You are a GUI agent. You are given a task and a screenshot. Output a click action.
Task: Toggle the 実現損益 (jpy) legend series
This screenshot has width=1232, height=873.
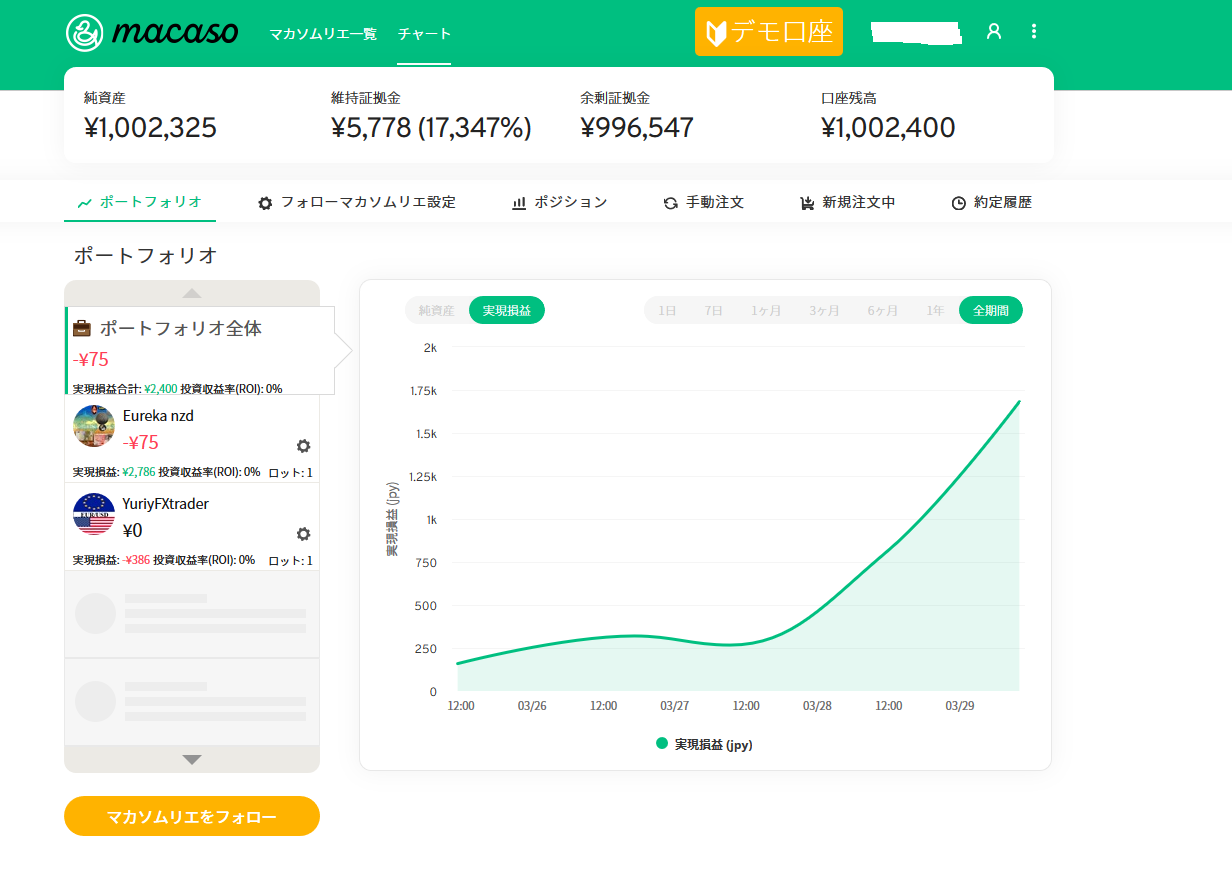(x=704, y=744)
